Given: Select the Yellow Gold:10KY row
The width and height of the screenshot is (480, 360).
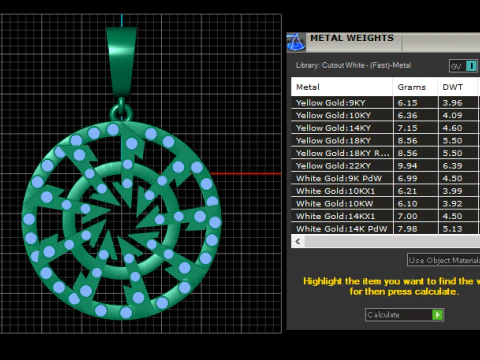Looking at the screenshot, I should (x=386, y=115).
